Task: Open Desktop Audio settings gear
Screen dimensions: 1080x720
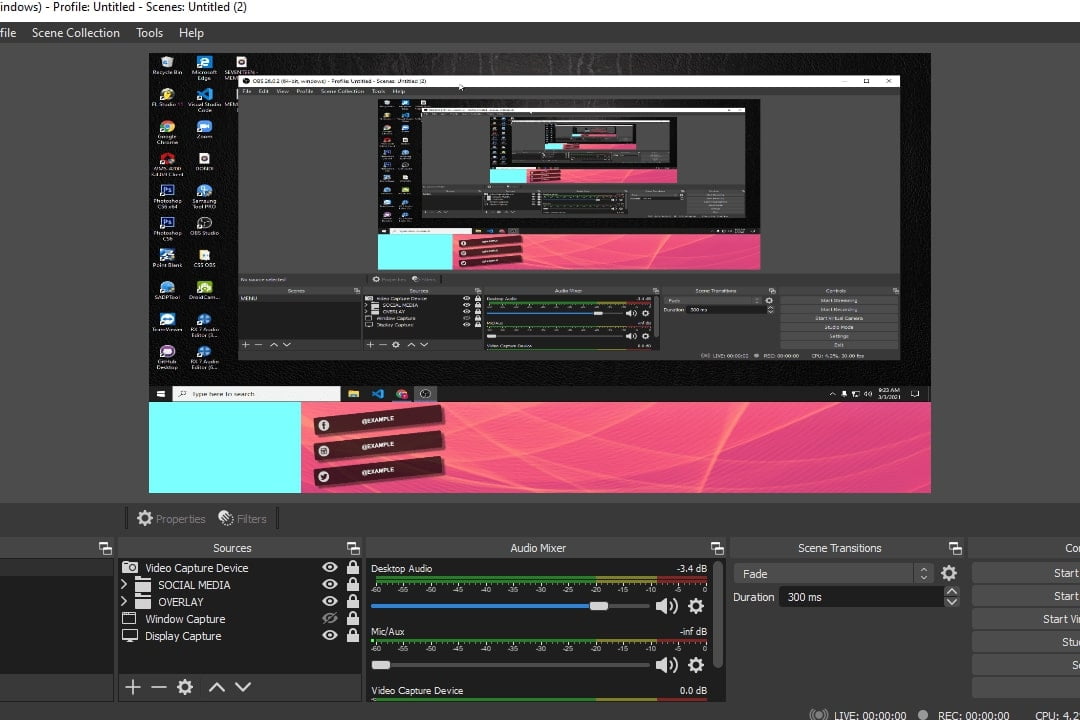Action: pyautogui.click(x=696, y=606)
